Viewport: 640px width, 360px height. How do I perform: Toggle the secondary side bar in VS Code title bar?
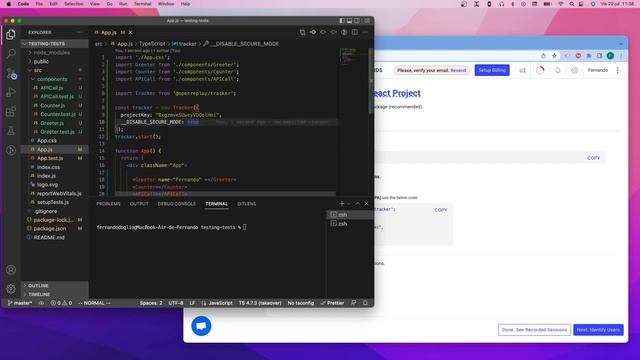[357, 20]
